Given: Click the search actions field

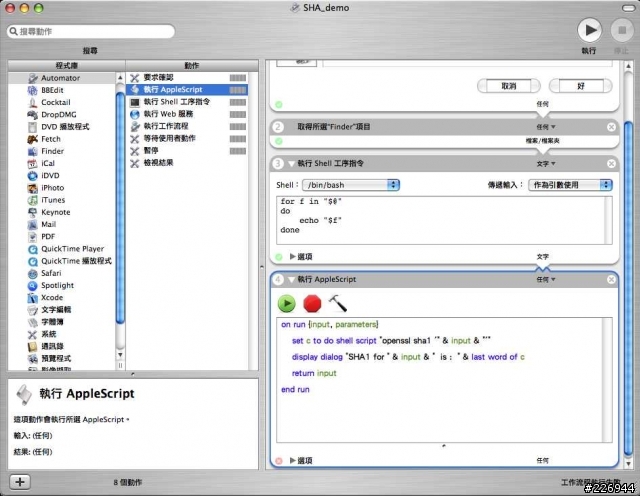Looking at the screenshot, I should pyautogui.click(x=91, y=31).
